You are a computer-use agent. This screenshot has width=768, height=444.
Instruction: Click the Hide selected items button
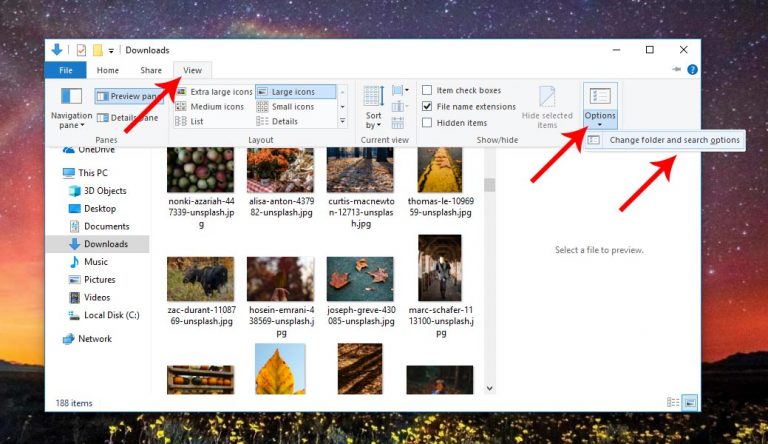547,108
